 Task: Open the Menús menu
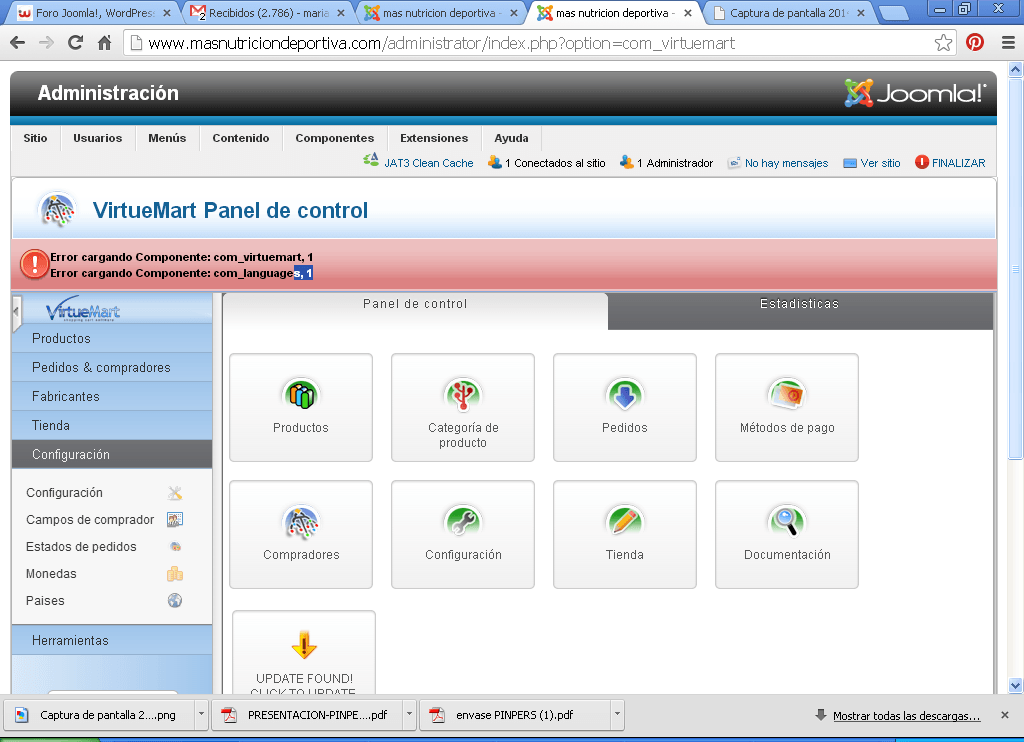(x=167, y=138)
